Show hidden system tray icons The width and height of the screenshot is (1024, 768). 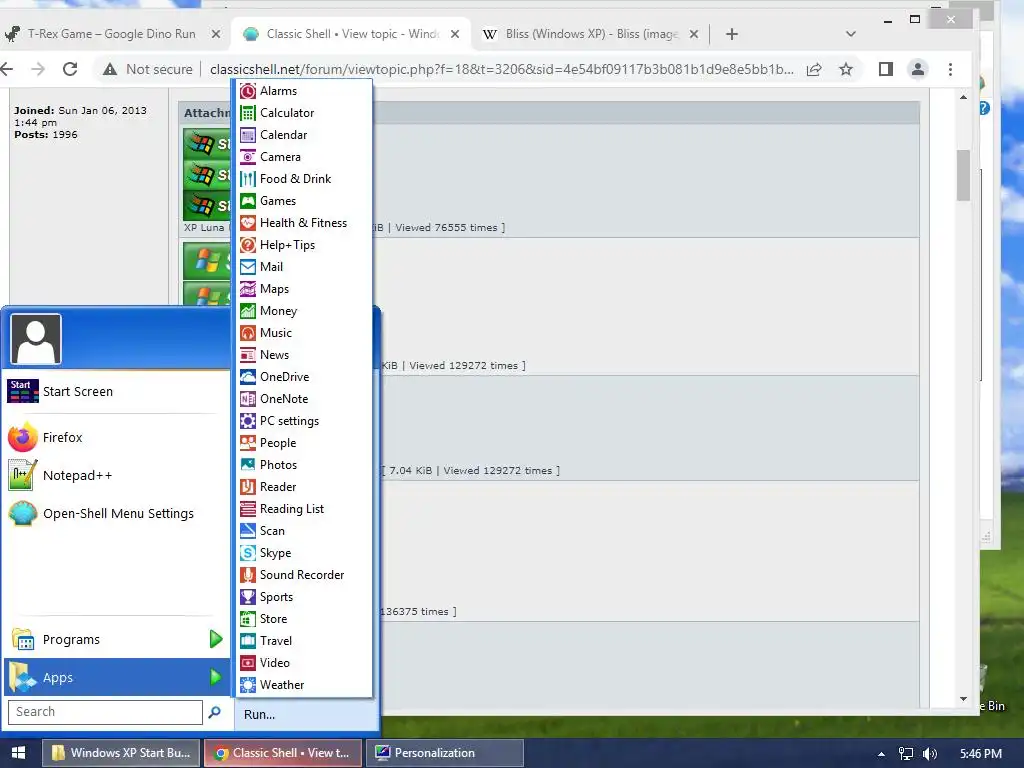click(x=881, y=754)
